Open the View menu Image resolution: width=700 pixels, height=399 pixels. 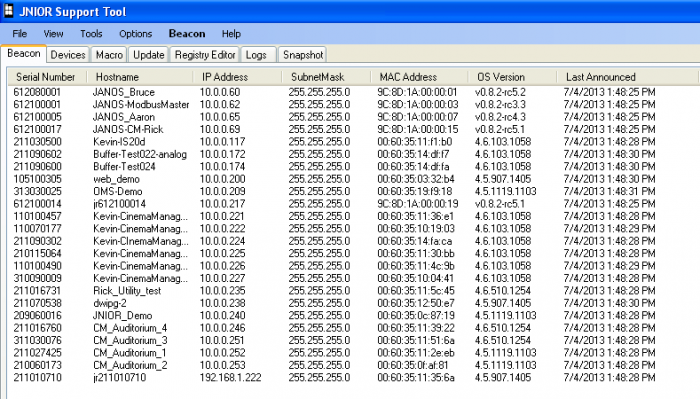click(53, 34)
